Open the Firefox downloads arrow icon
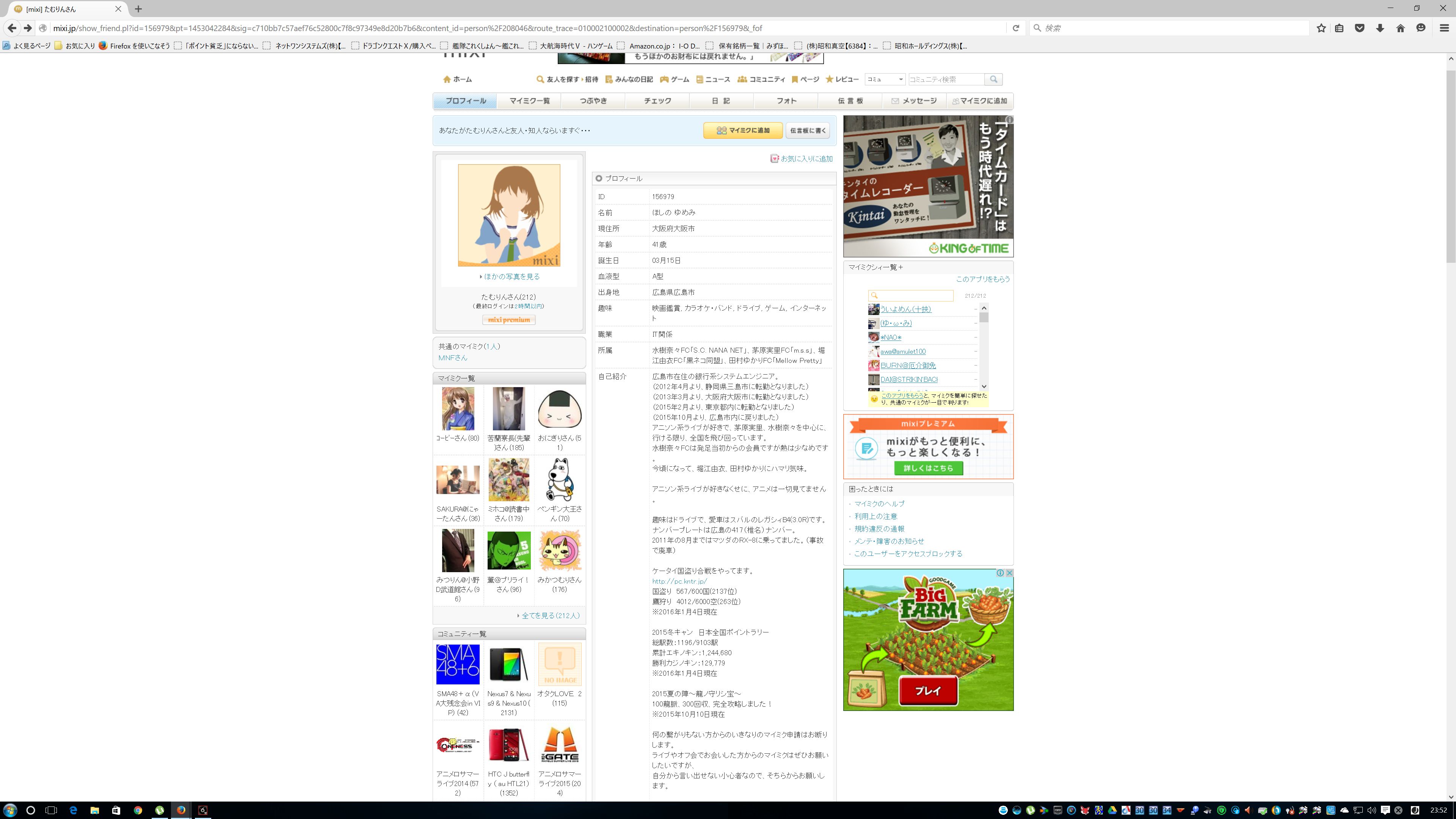Image resolution: width=1456 pixels, height=819 pixels. coord(1380,28)
